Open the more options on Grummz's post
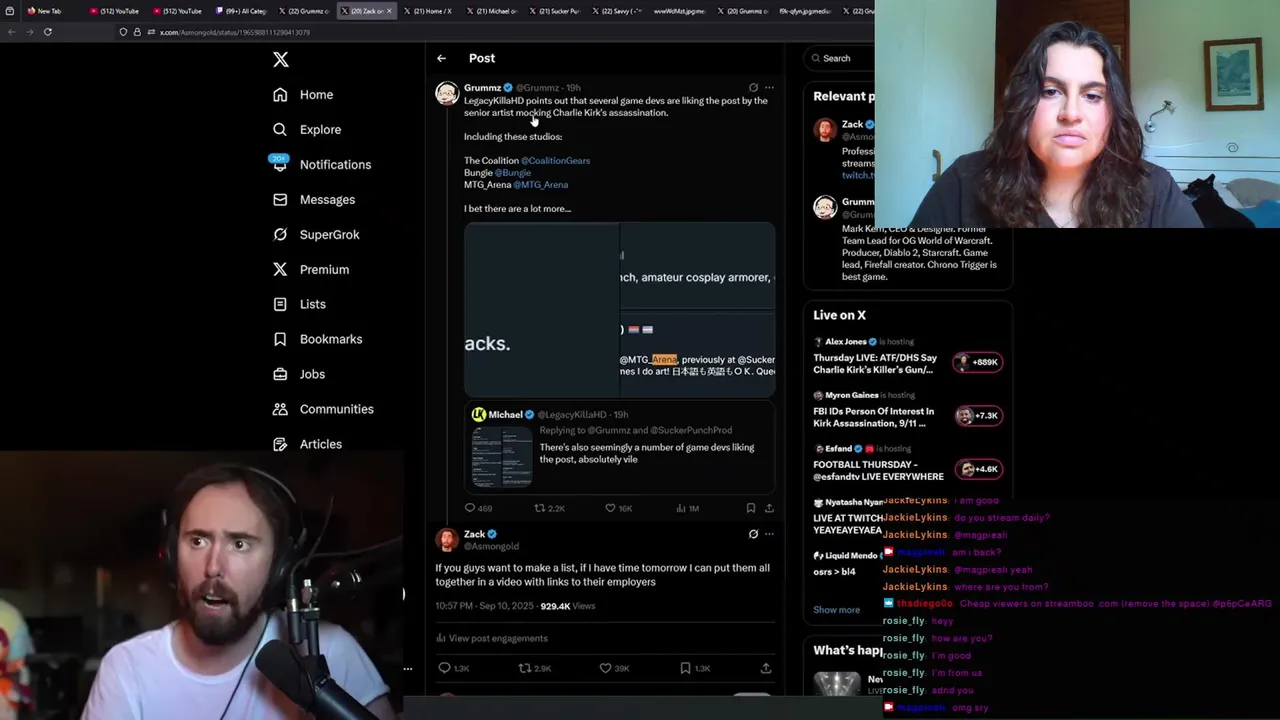This screenshot has height=720, width=1280. (769, 88)
